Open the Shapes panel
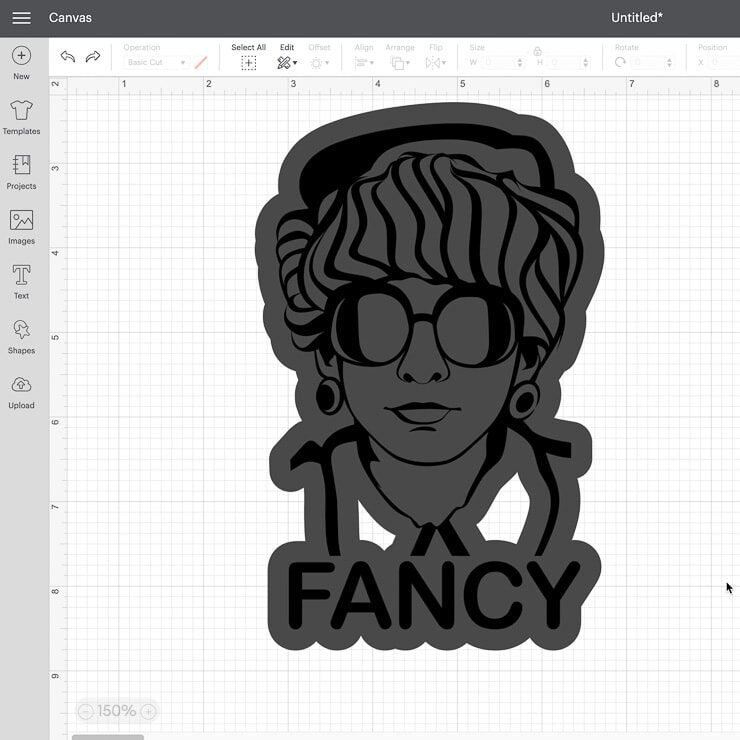The height and width of the screenshot is (740, 740). pyautogui.click(x=21, y=337)
